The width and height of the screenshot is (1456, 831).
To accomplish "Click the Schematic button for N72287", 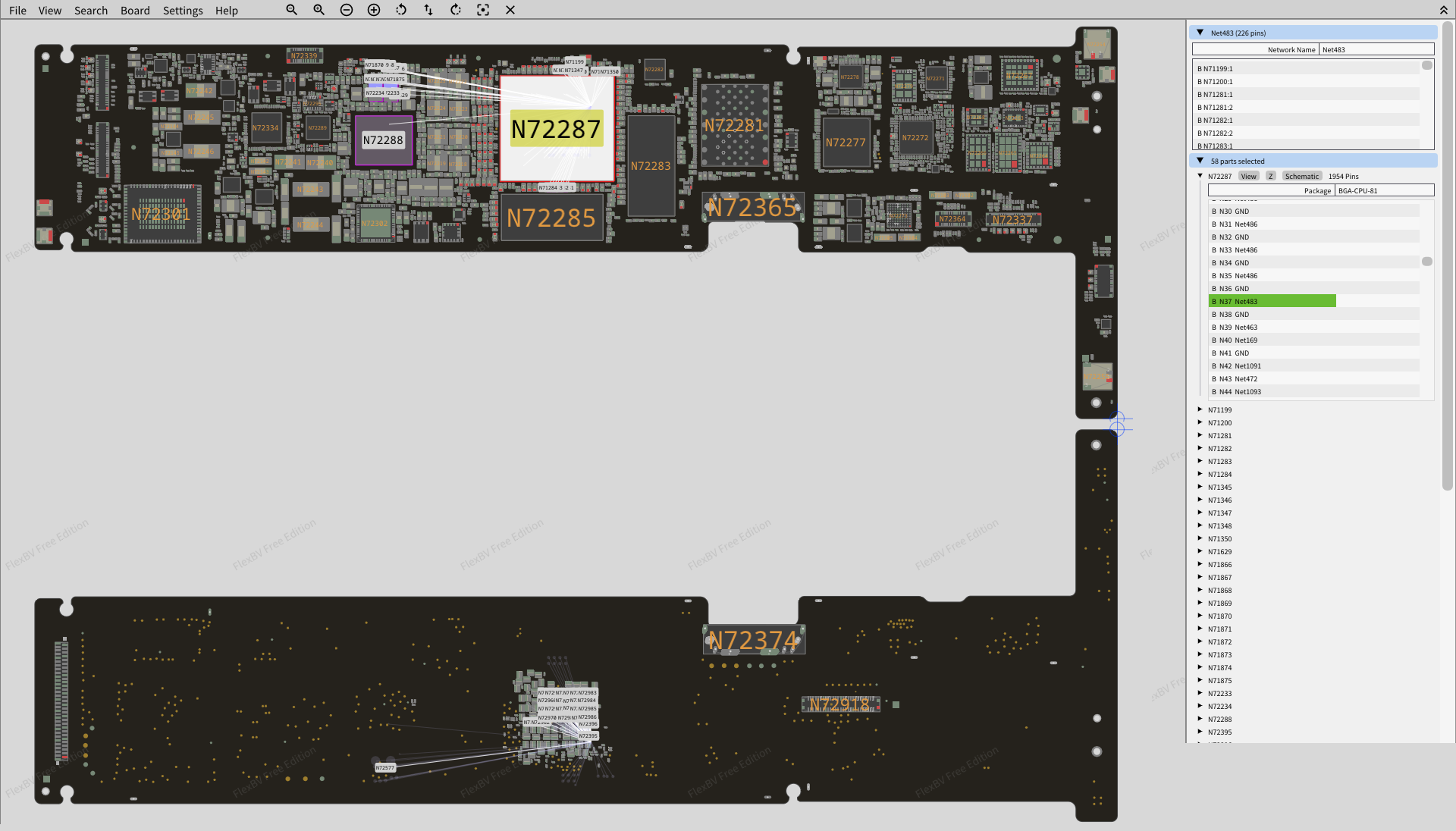I will 1301,176.
